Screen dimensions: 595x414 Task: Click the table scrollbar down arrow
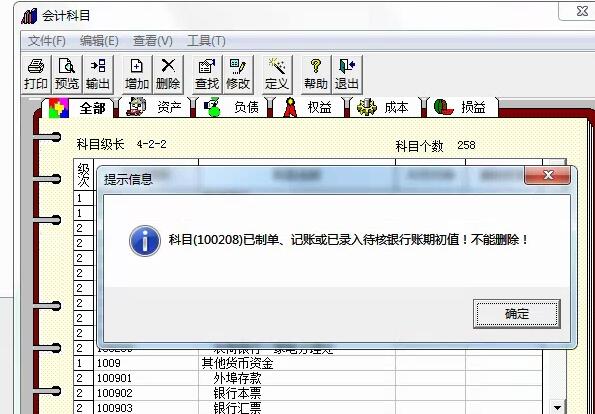557,408
